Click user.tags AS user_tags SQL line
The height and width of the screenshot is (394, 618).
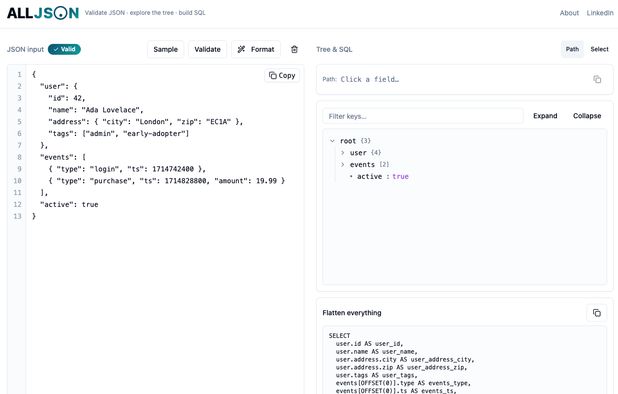pyautogui.click(x=376, y=375)
